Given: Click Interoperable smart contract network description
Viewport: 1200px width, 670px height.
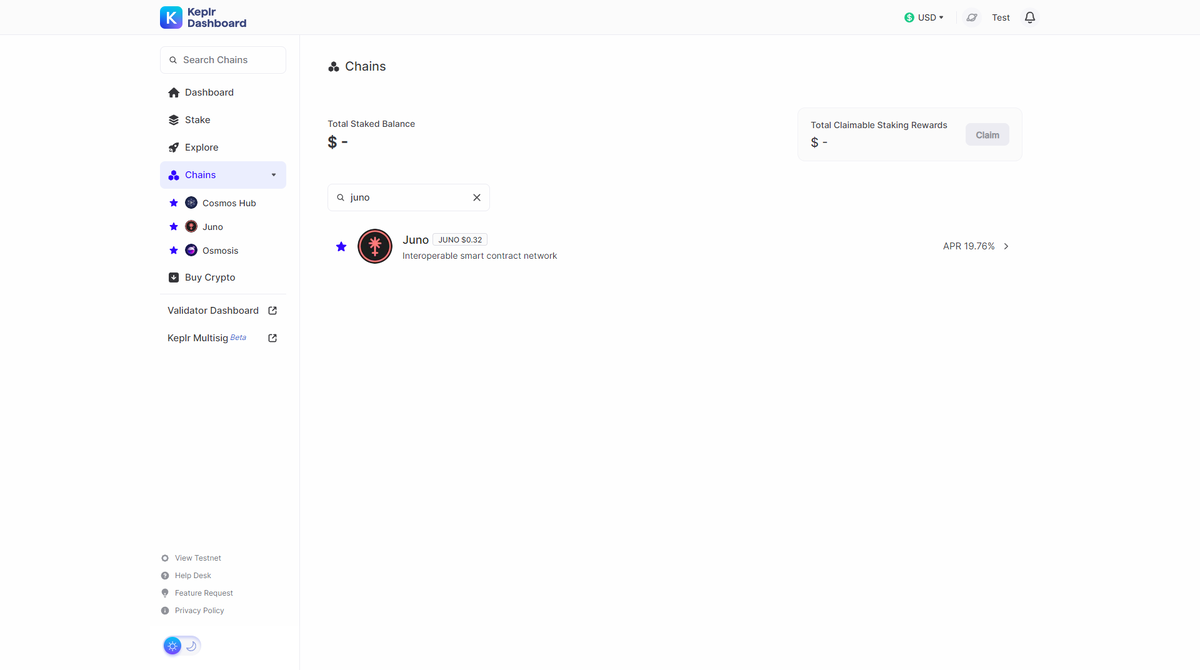Looking at the screenshot, I should click(480, 256).
